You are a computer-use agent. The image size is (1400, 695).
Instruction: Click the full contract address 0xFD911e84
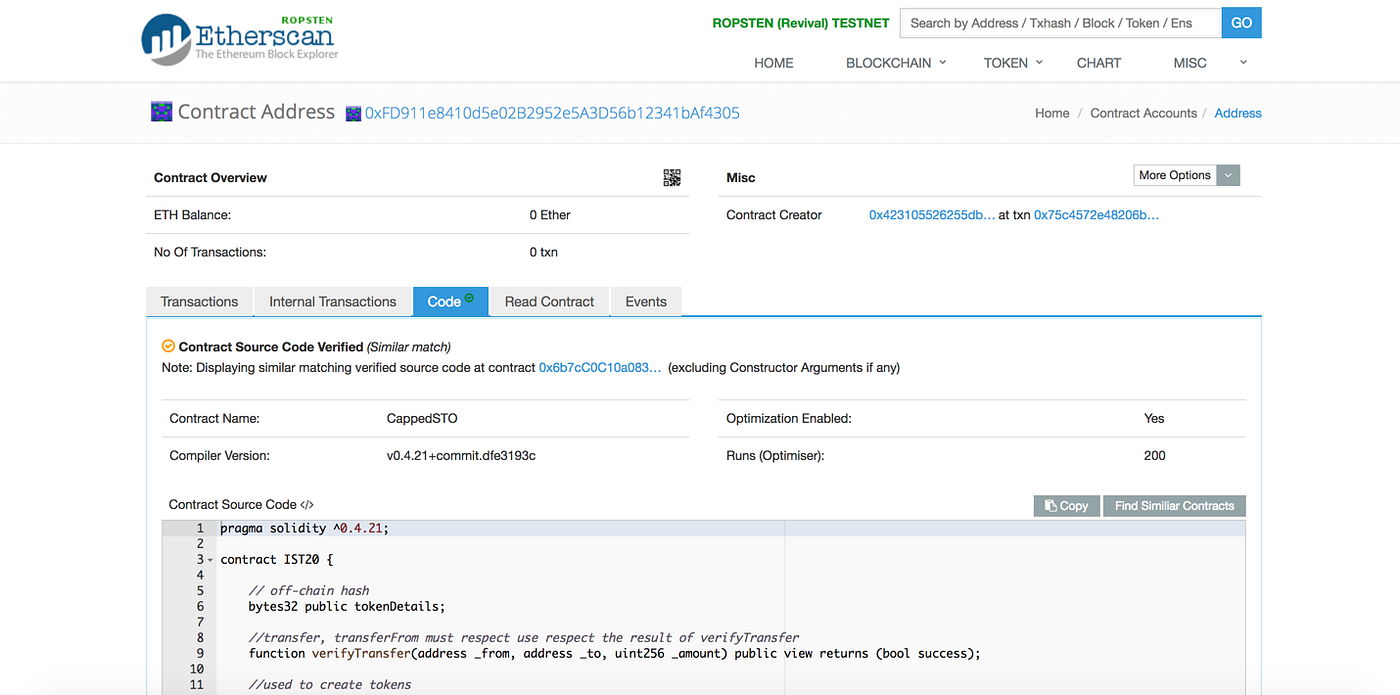552,113
